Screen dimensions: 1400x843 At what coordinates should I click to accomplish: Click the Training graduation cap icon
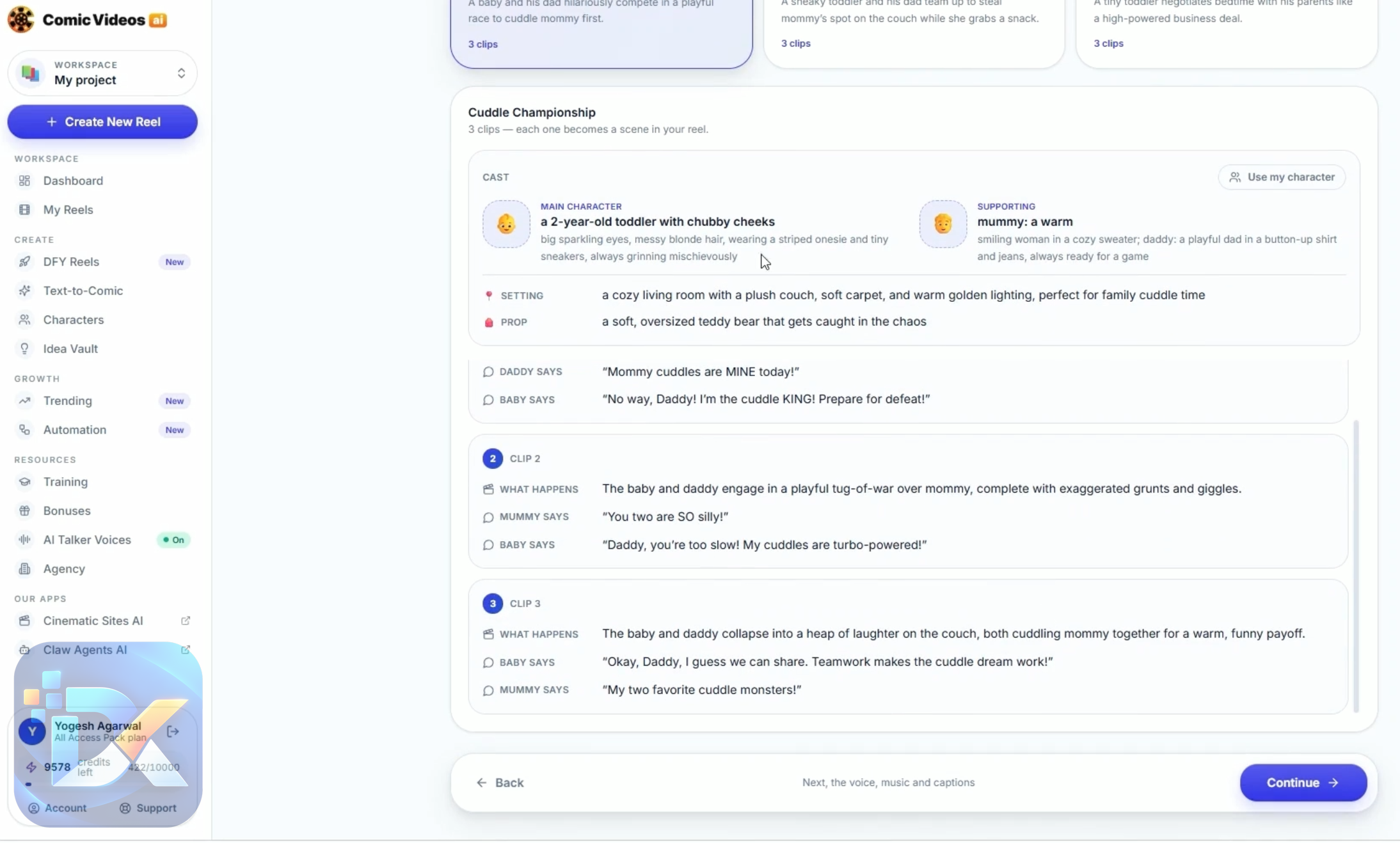coord(24,482)
